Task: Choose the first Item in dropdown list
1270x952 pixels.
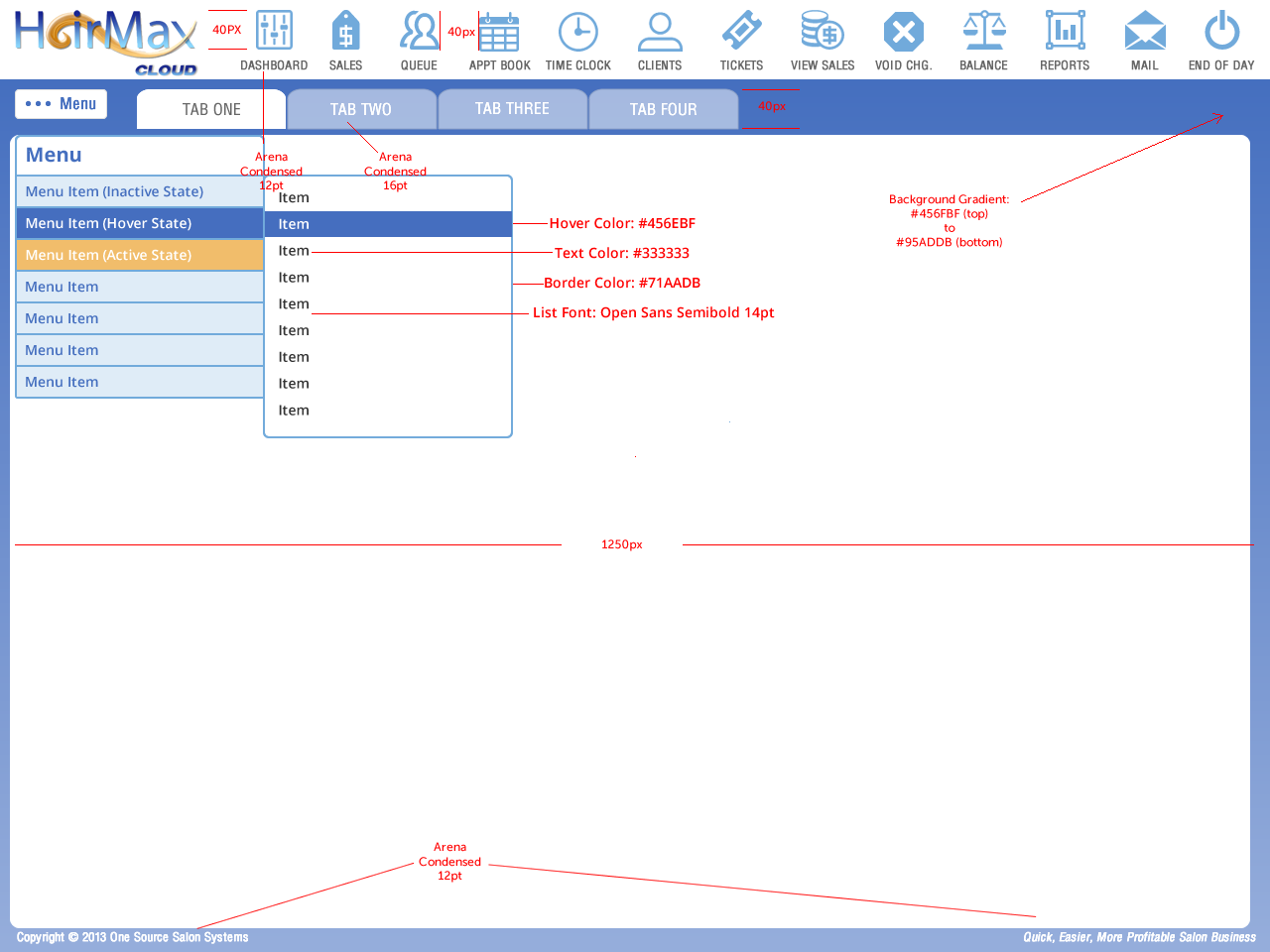Action: click(388, 197)
